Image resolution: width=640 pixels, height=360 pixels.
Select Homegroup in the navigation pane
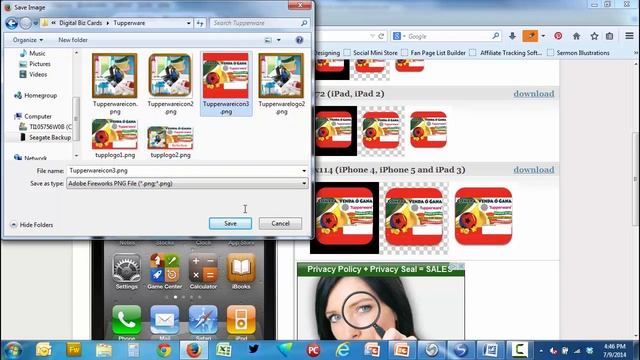pyautogui.click(x=36, y=96)
